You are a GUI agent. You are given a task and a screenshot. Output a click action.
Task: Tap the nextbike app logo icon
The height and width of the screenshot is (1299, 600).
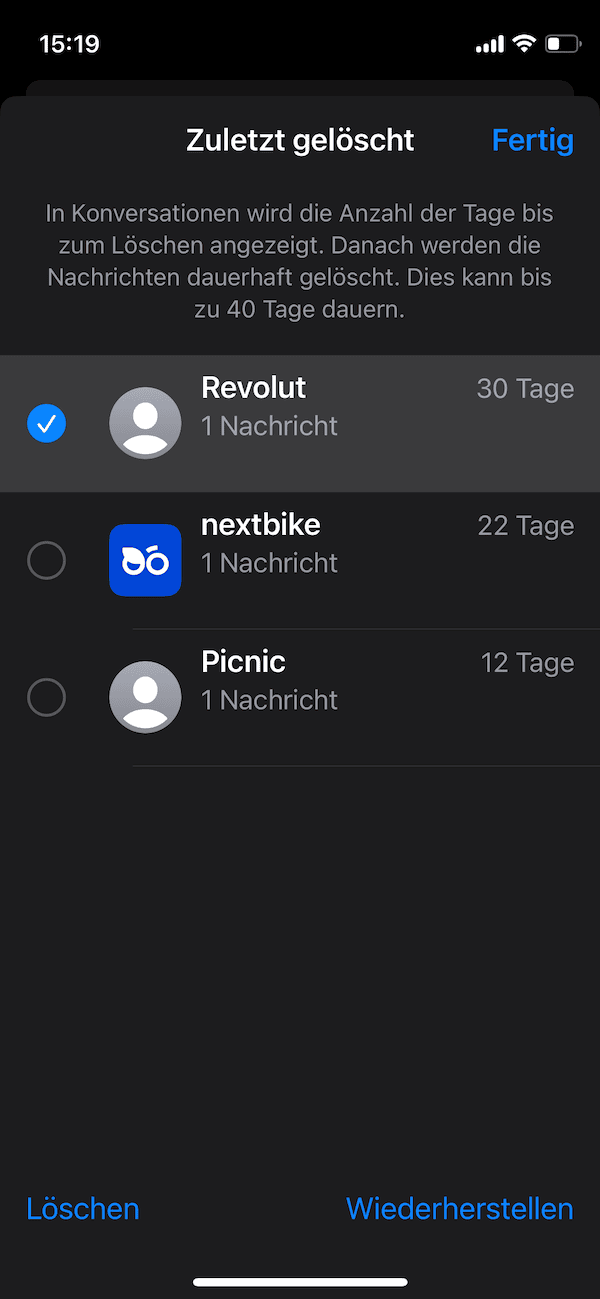(x=145, y=560)
